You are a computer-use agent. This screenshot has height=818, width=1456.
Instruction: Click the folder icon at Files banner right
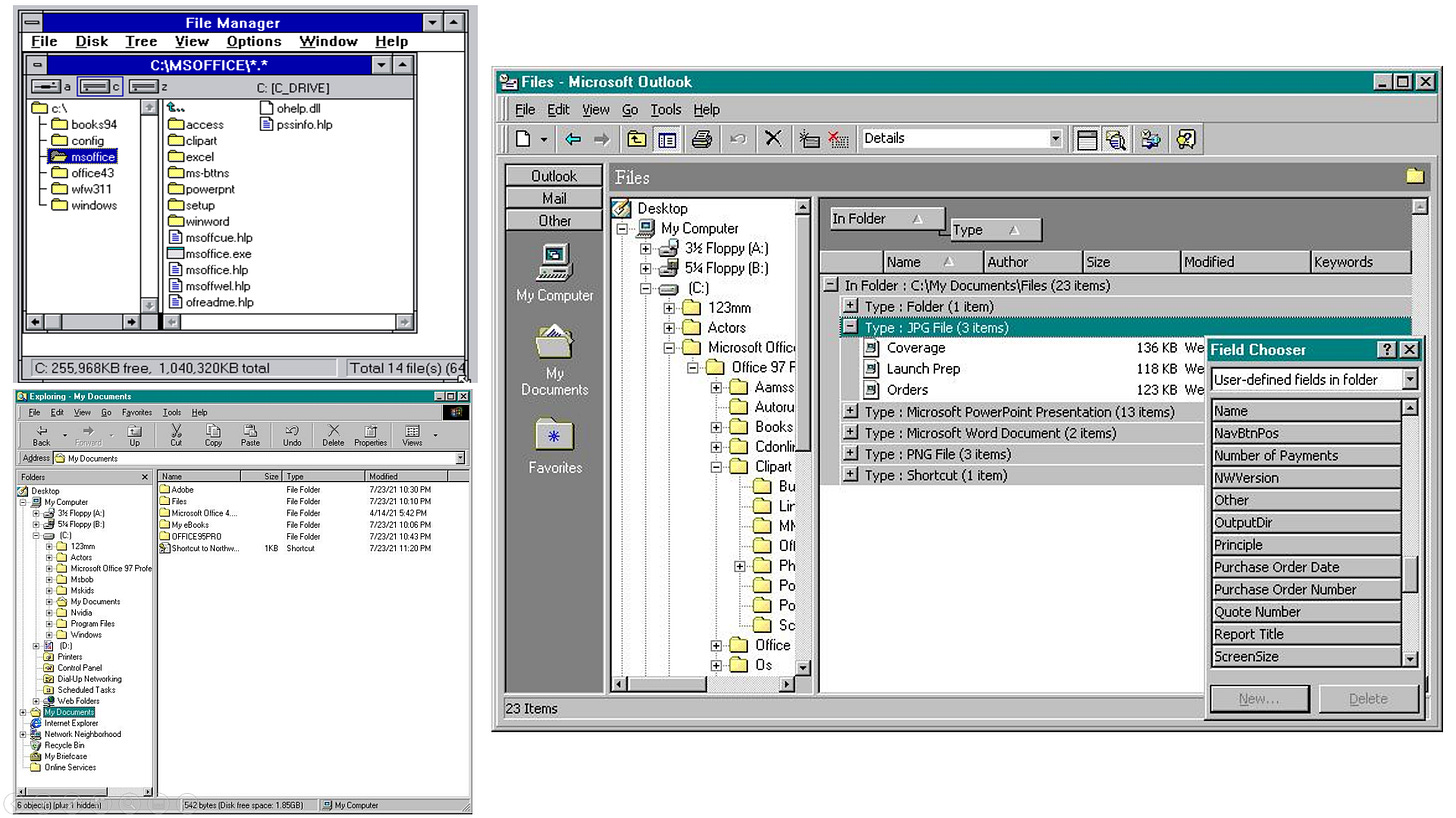[x=1415, y=176]
